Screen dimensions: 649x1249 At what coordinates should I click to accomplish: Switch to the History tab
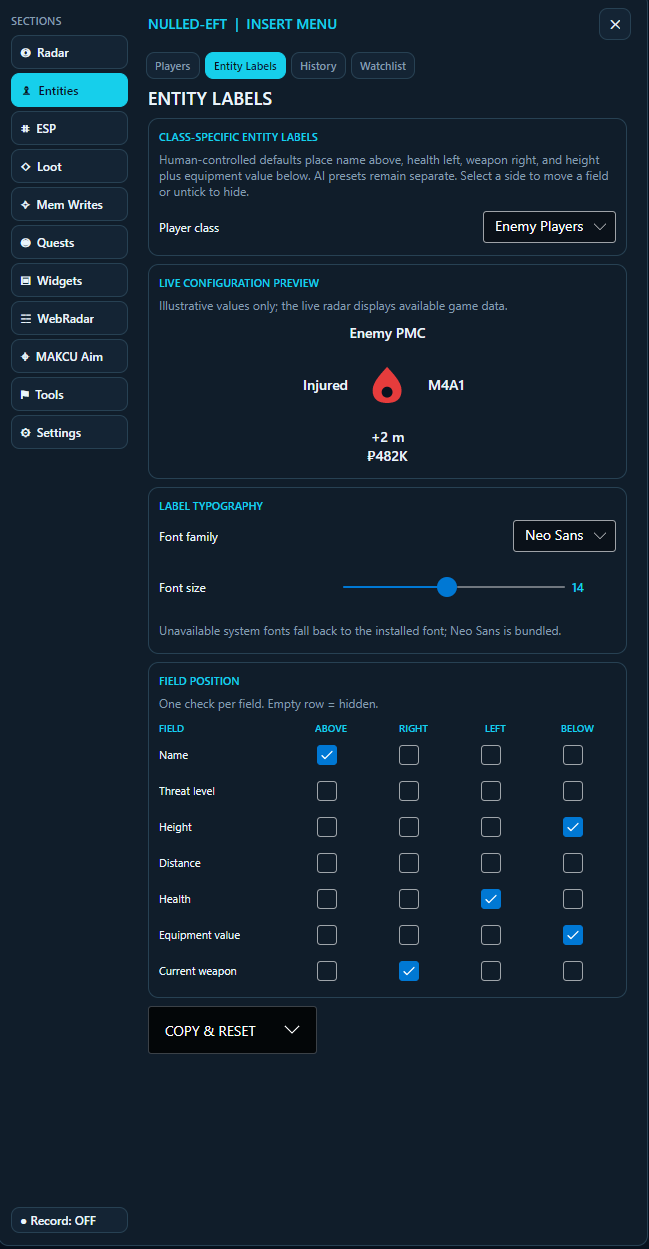tap(318, 66)
